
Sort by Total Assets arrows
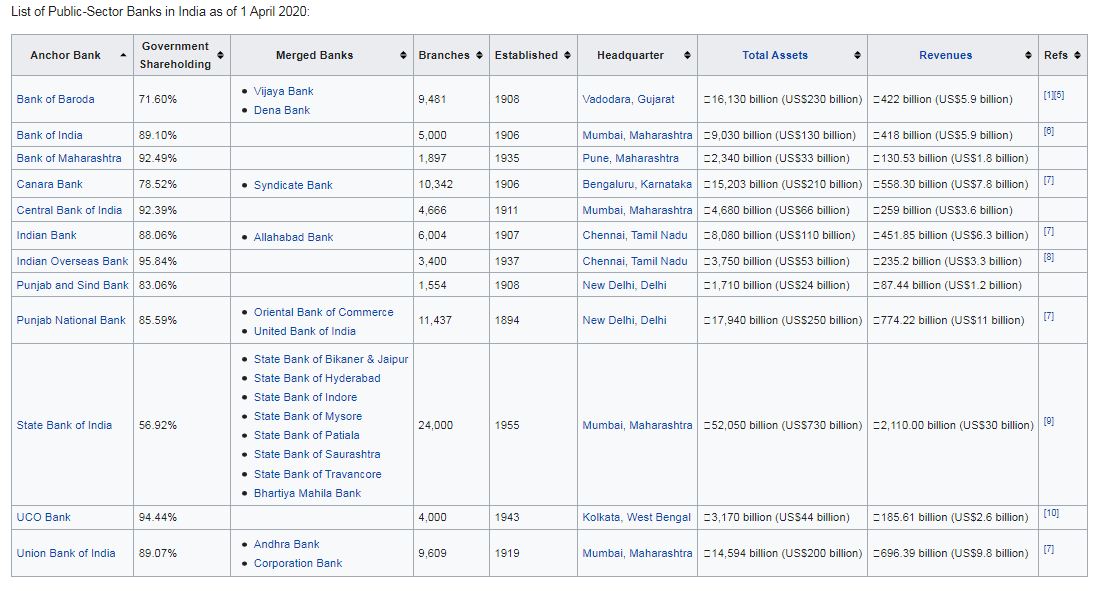pyautogui.click(x=857, y=55)
